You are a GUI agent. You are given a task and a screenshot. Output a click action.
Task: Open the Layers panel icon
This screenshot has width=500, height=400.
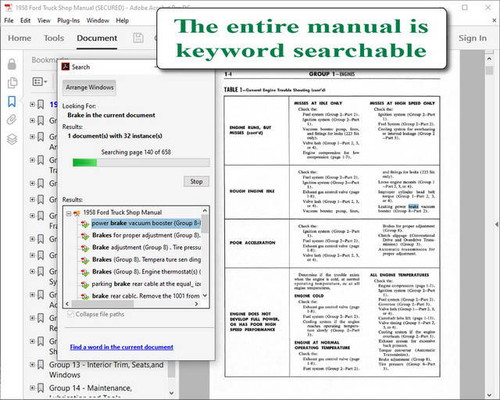12,139
